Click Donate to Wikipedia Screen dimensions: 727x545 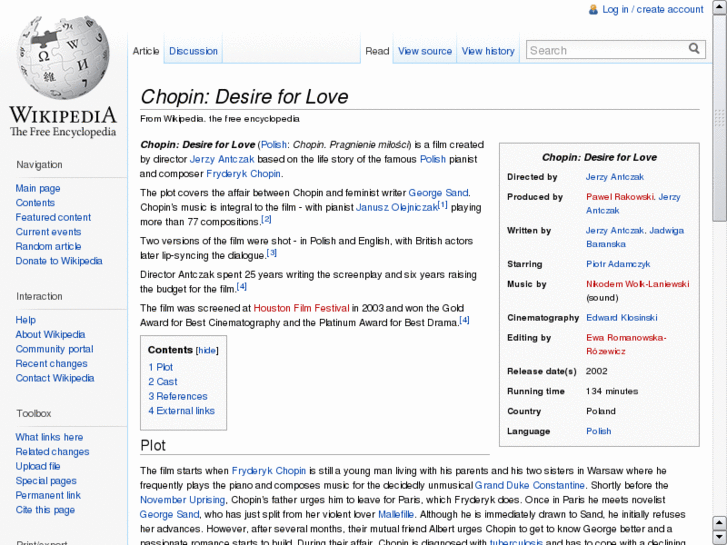pos(59,261)
